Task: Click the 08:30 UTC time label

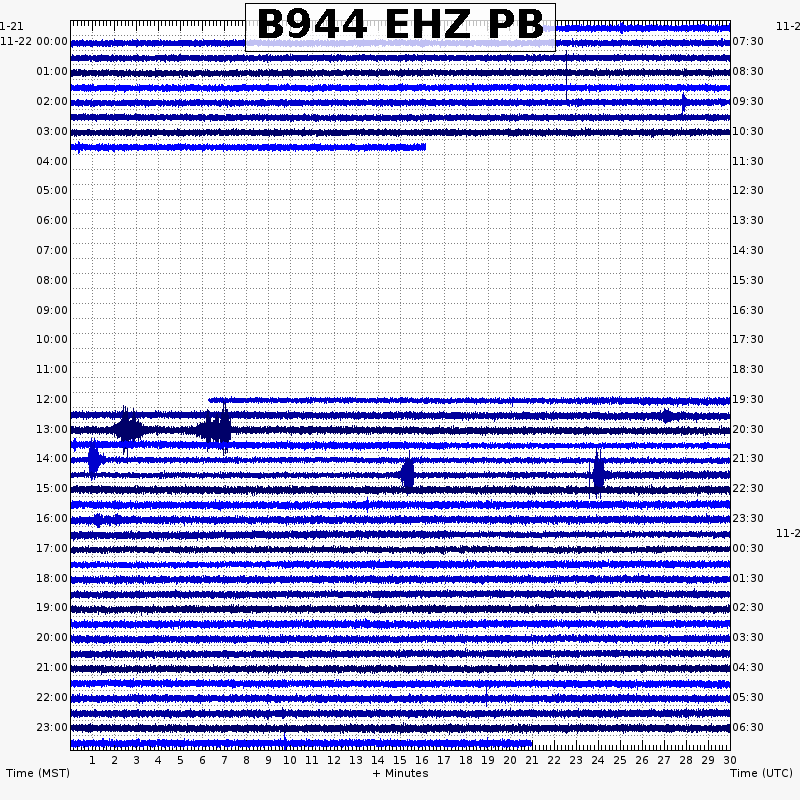Action: [x=748, y=71]
